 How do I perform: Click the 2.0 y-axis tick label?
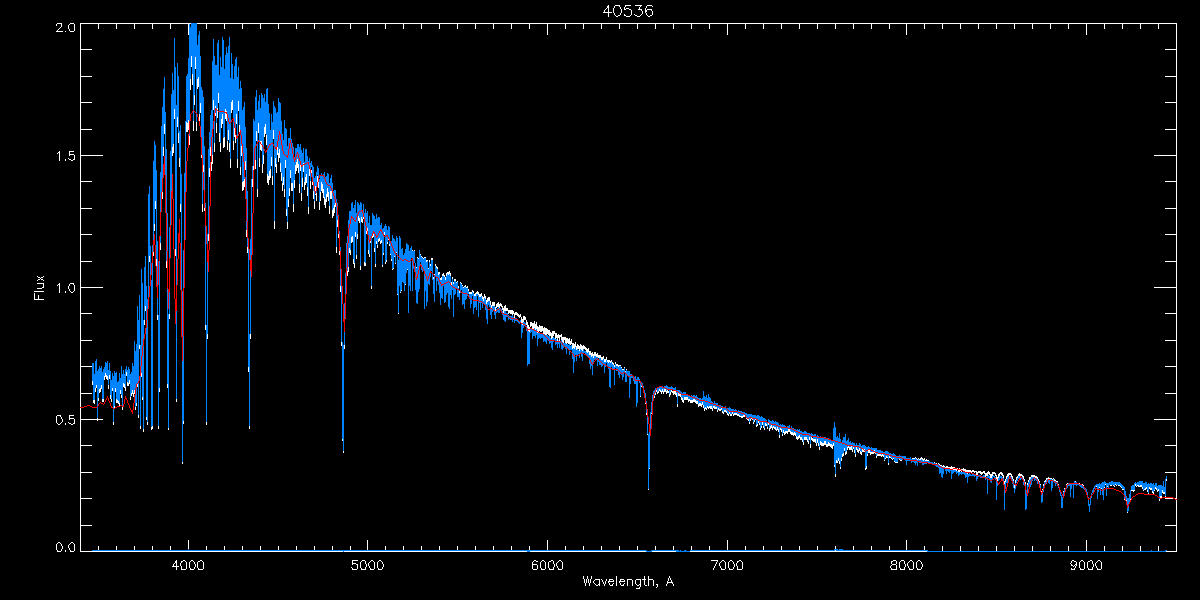point(63,27)
